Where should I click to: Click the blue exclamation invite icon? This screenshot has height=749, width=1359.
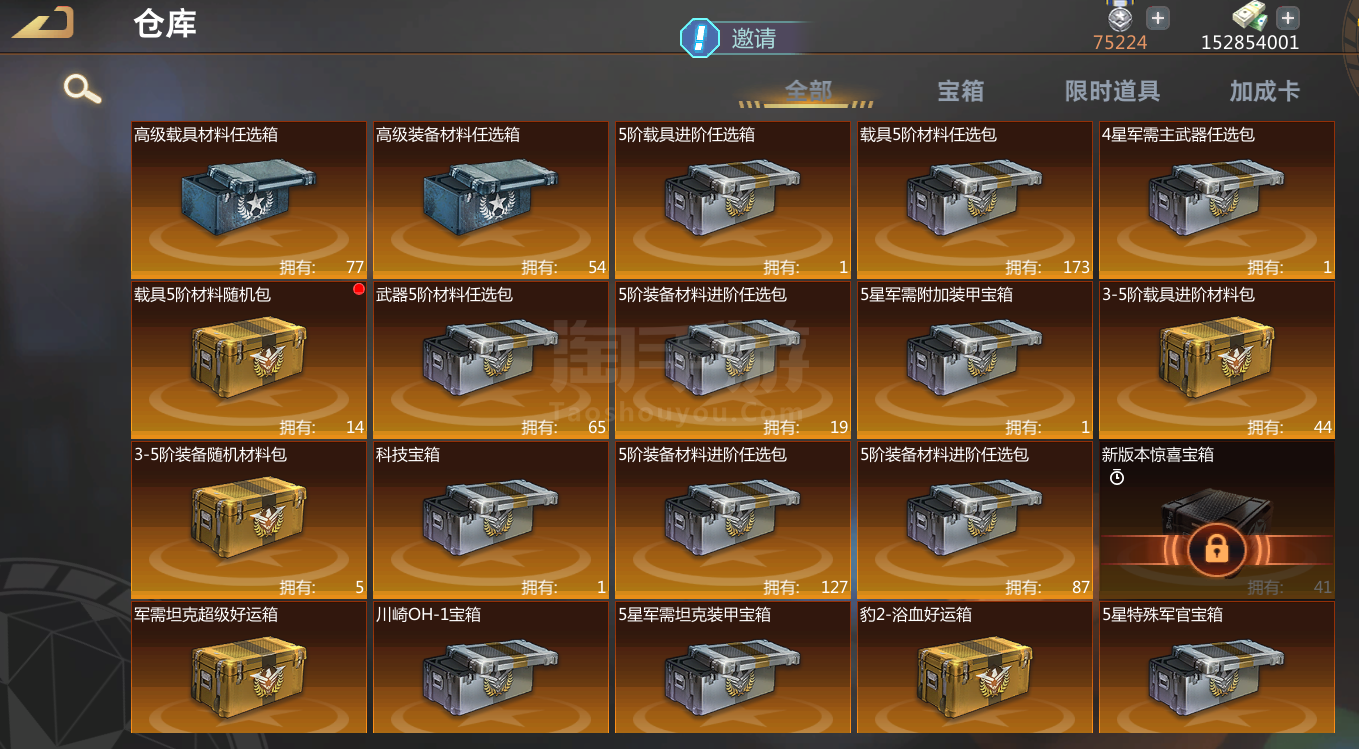(x=700, y=39)
